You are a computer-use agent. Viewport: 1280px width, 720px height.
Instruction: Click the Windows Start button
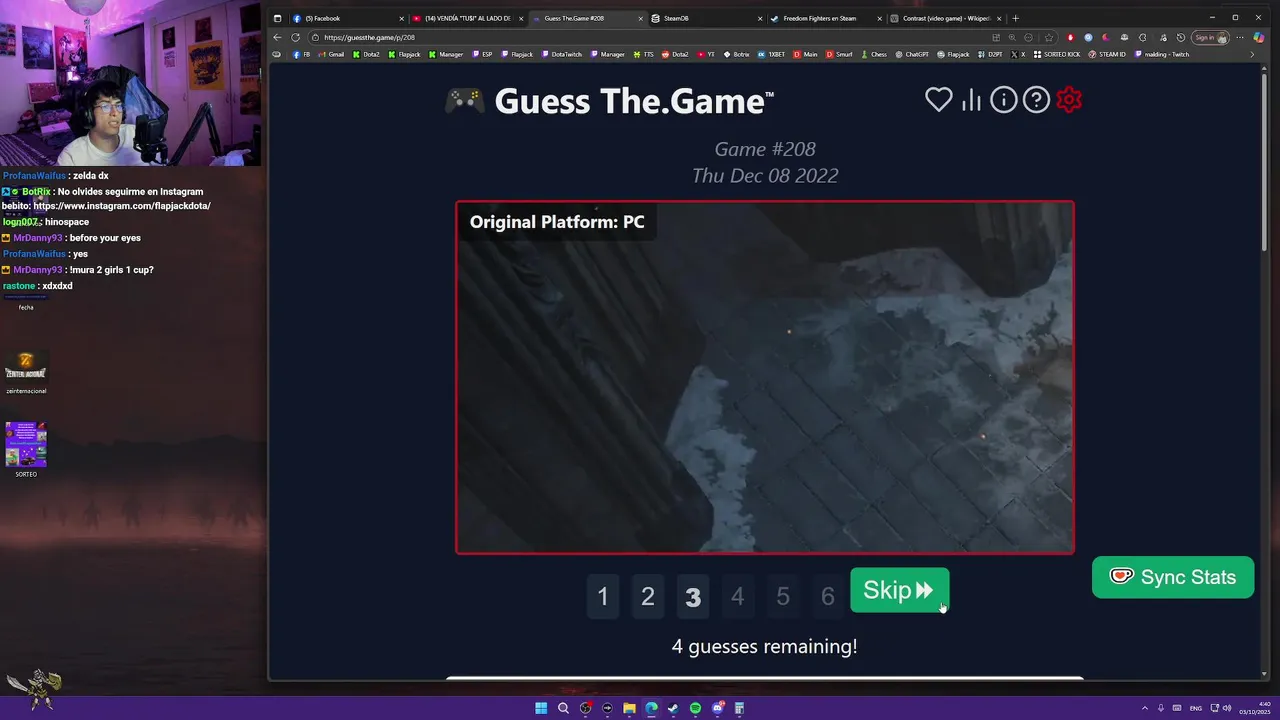click(x=541, y=708)
